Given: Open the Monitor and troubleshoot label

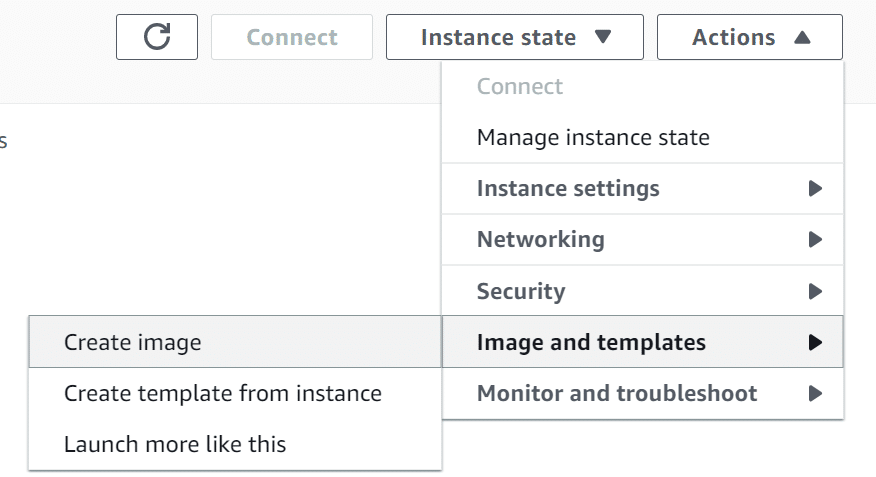Looking at the screenshot, I should coord(617,393).
